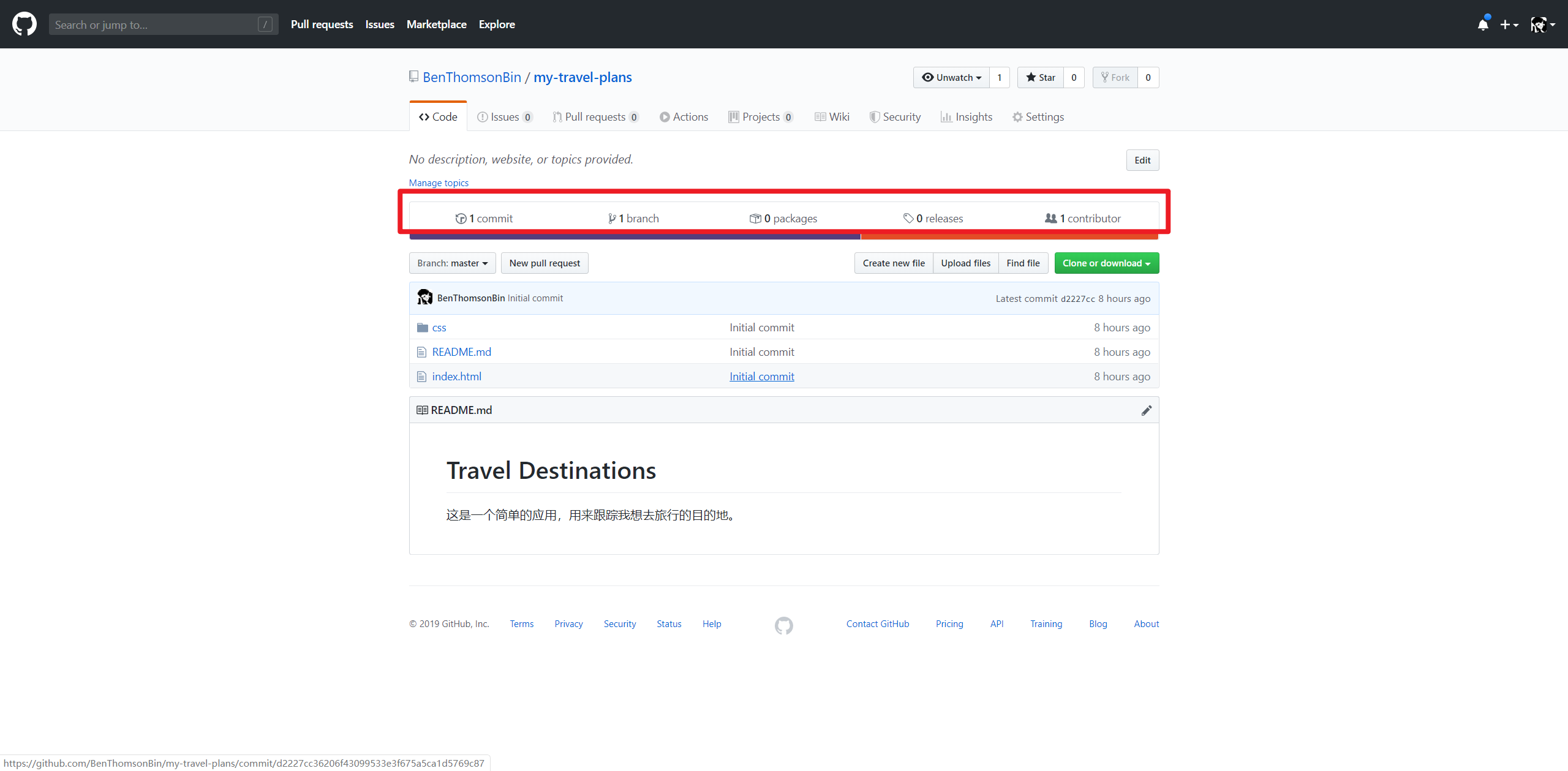Switch to the Wiki tab
1568x771 pixels.
click(832, 116)
